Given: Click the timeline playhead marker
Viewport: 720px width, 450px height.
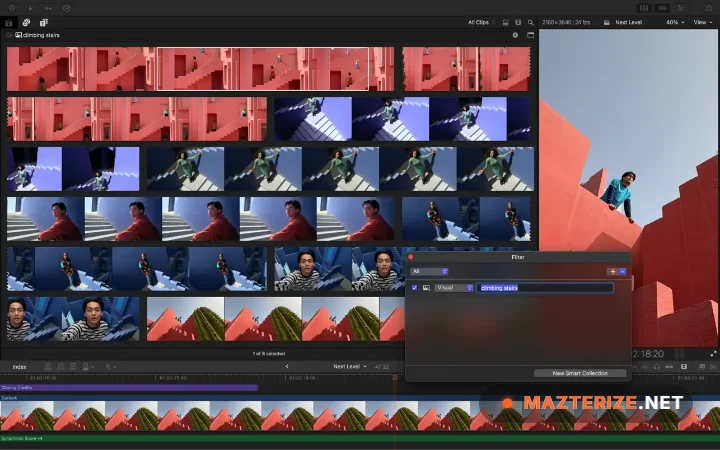Looking at the screenshot, I should pyautogui.click(x=395, y=377).
